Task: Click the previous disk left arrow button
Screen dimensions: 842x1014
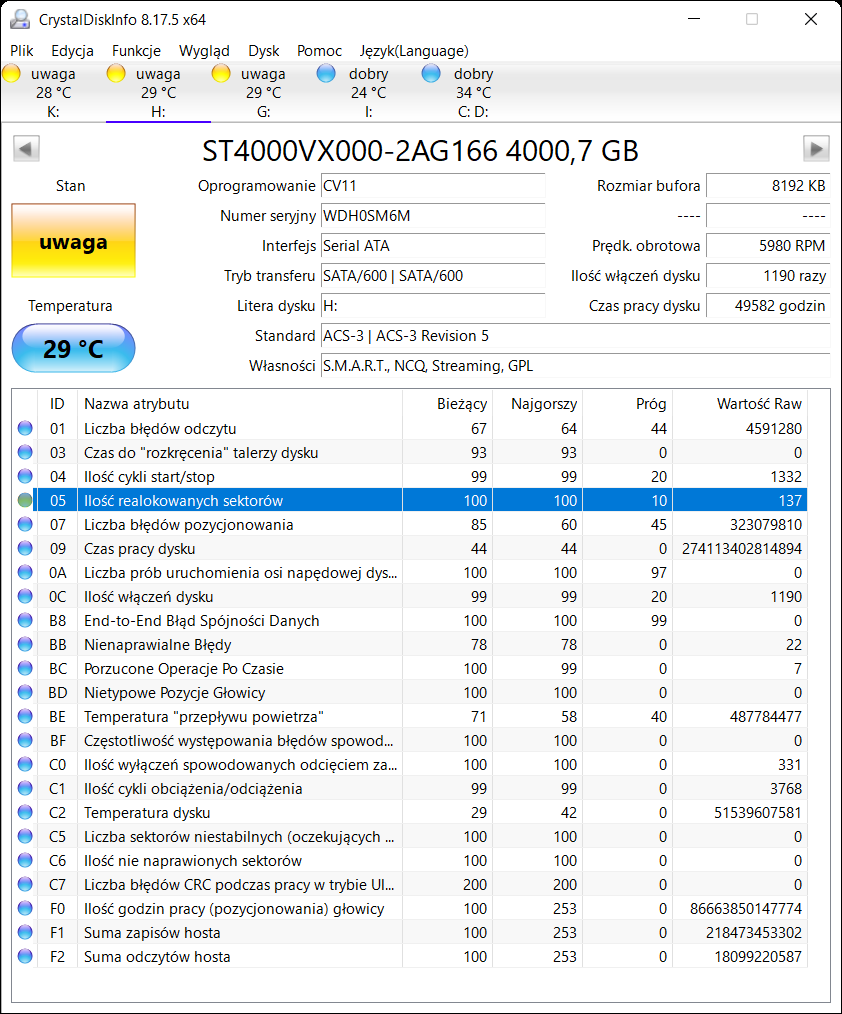Action: [x=26, y=149]
